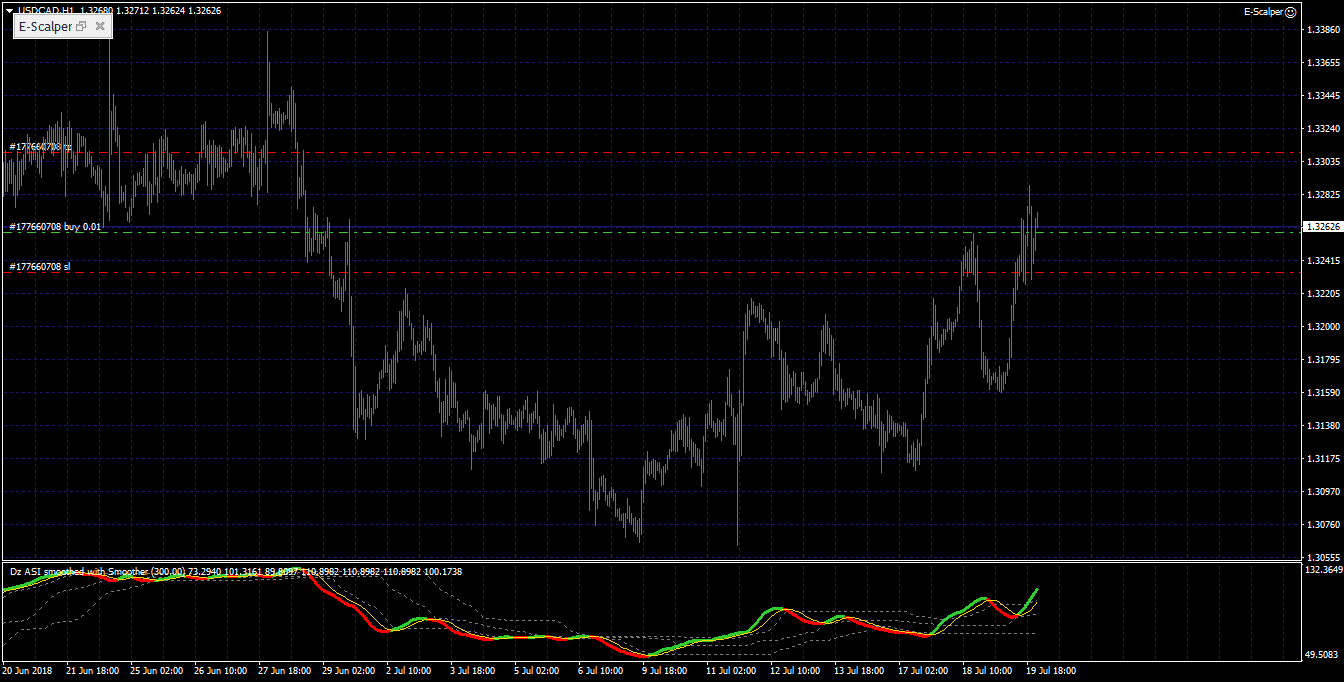This screenshot has width=1344, height=682.
Task: Click the 9 Jul 18:00 time axis label
Action: click(664, 671)
